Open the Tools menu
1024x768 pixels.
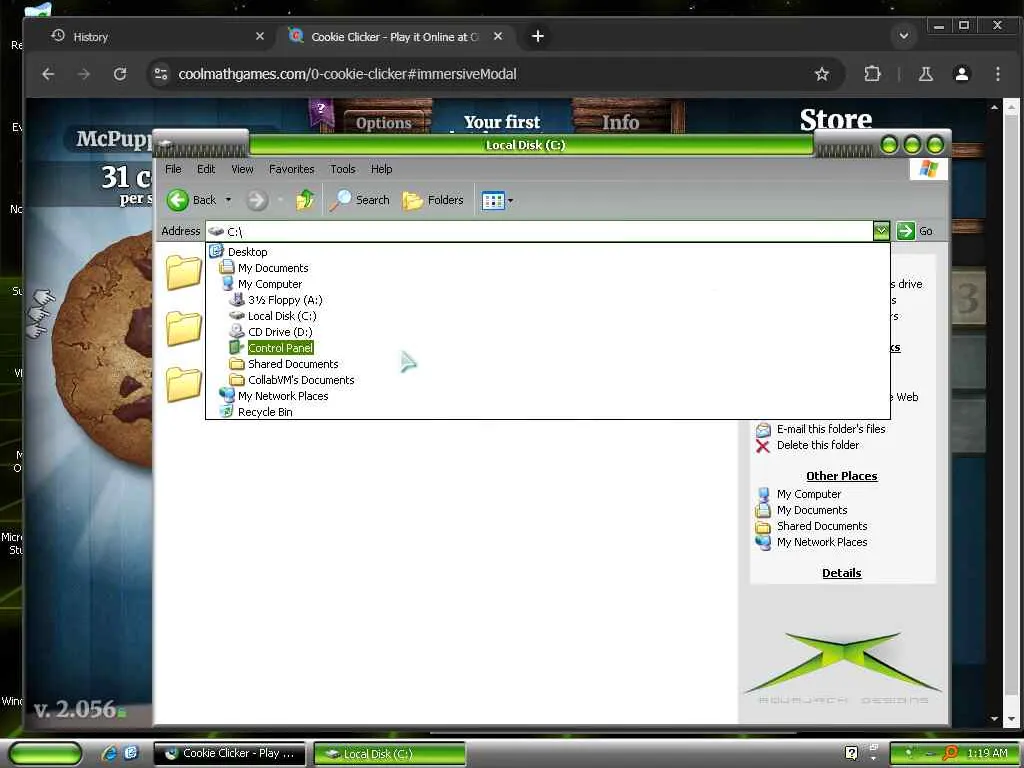pyautogui.click(x=342, y=169)
